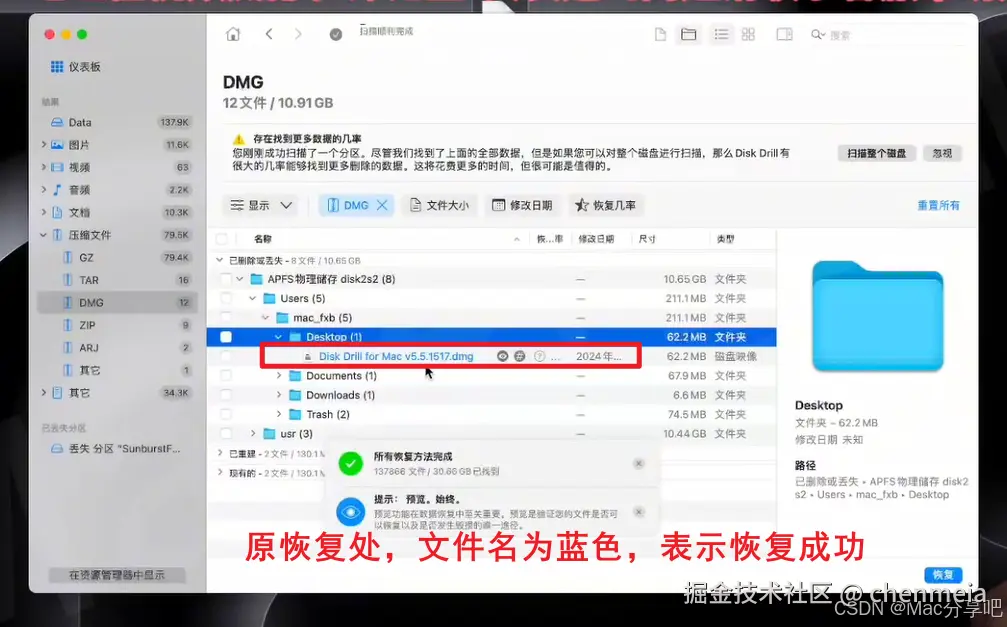Image resolution: width=1007 pixels, height=627 pixels.
Task: Open the 显示 display dropdown
Action: pyautogui.click(x=261, y=204)
